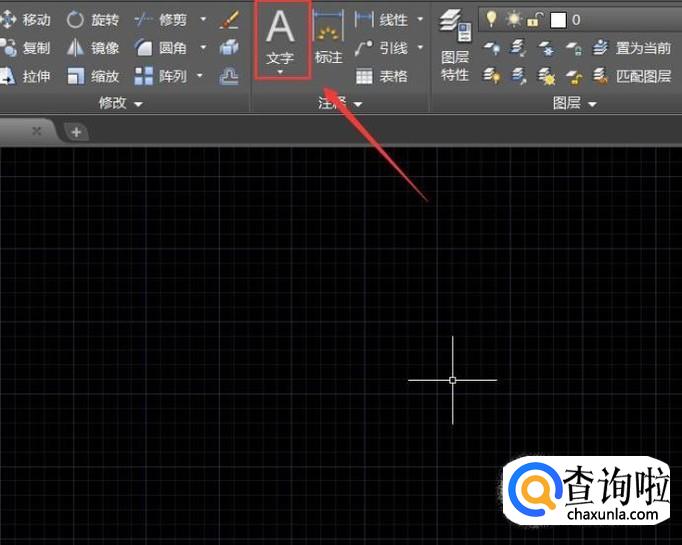Click Make Current (置为当前) button
Image resolution: width=682 pixels, height=545 pixels.
(x=632, y=48)
